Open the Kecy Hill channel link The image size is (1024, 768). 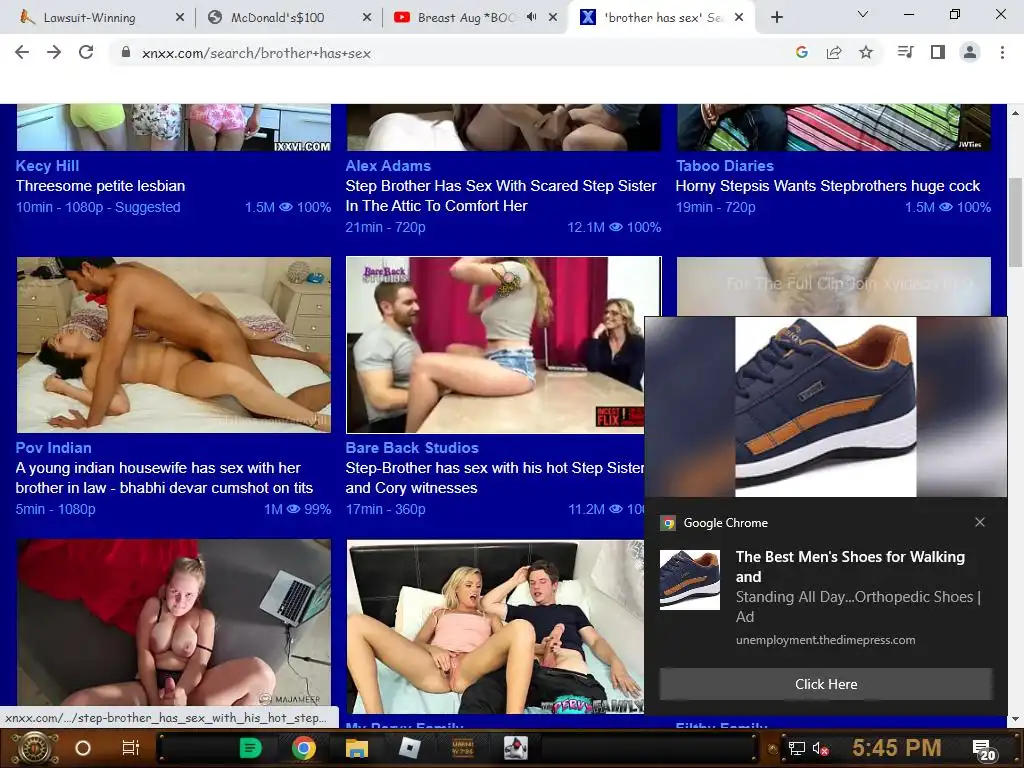click(x=47, y=166)
